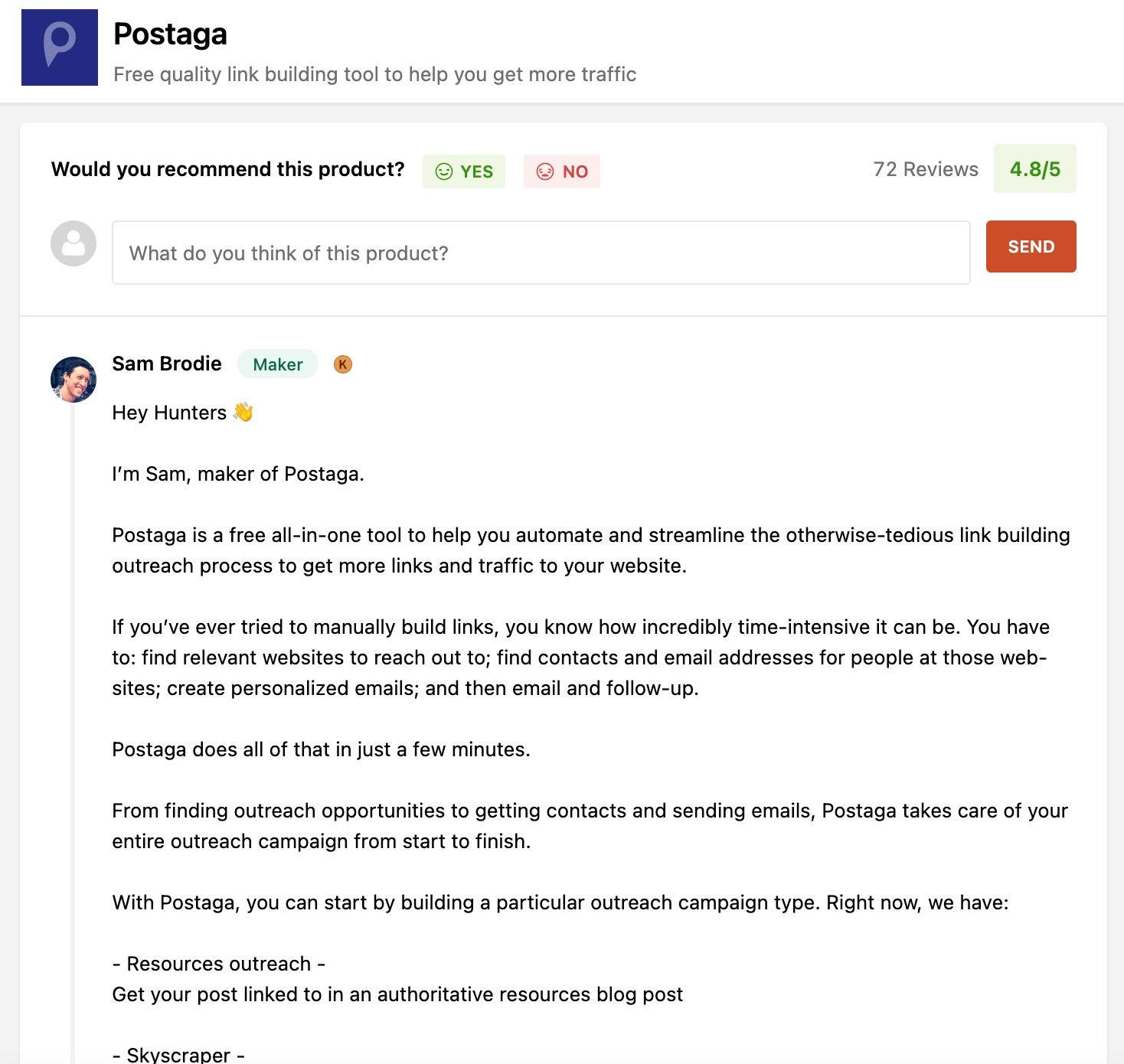Viewport: 1124px width, 1064px height.
Task: Click the Sam Brodie author name
Action: point(167,364)
